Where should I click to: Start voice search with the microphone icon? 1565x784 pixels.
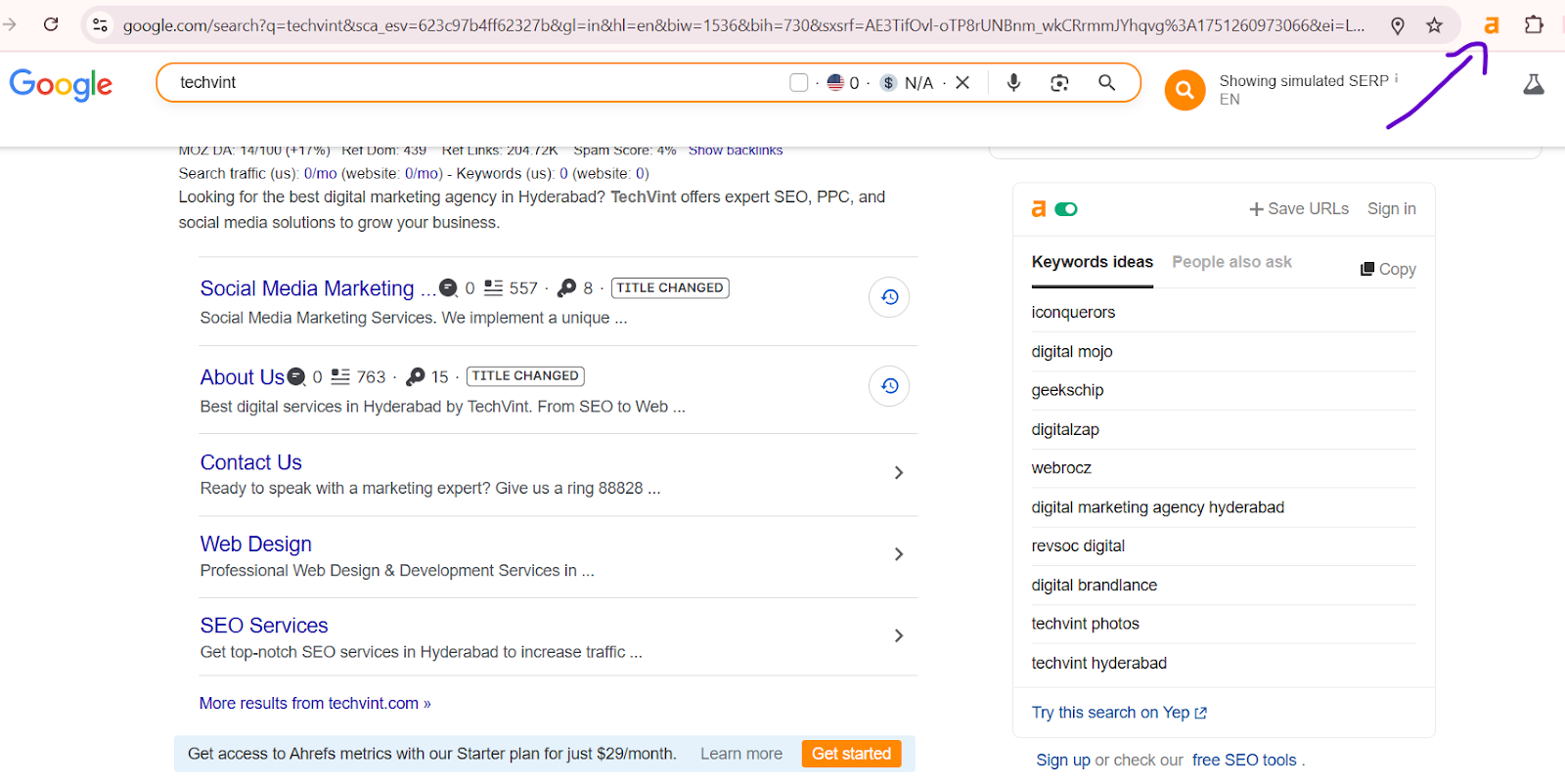coord(1013,83)
